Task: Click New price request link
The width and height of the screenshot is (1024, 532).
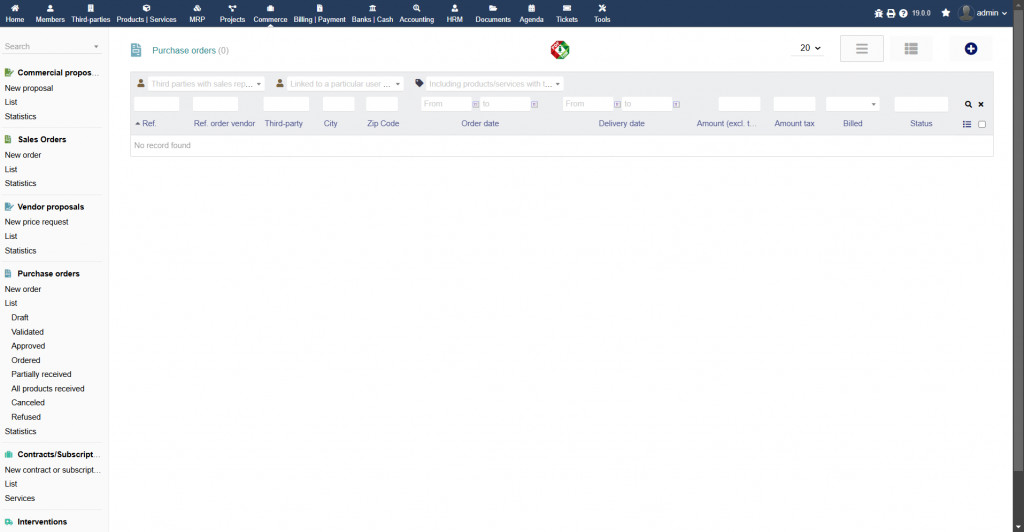Action: tap(37, 222)
